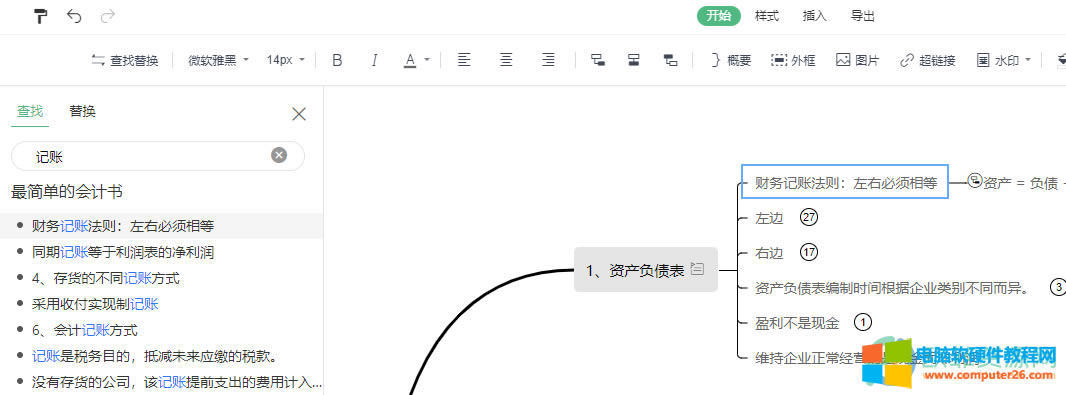Image resolution: width=1066 pixels, height=395 pixels.
Task: Align text center
Action: 506,60
